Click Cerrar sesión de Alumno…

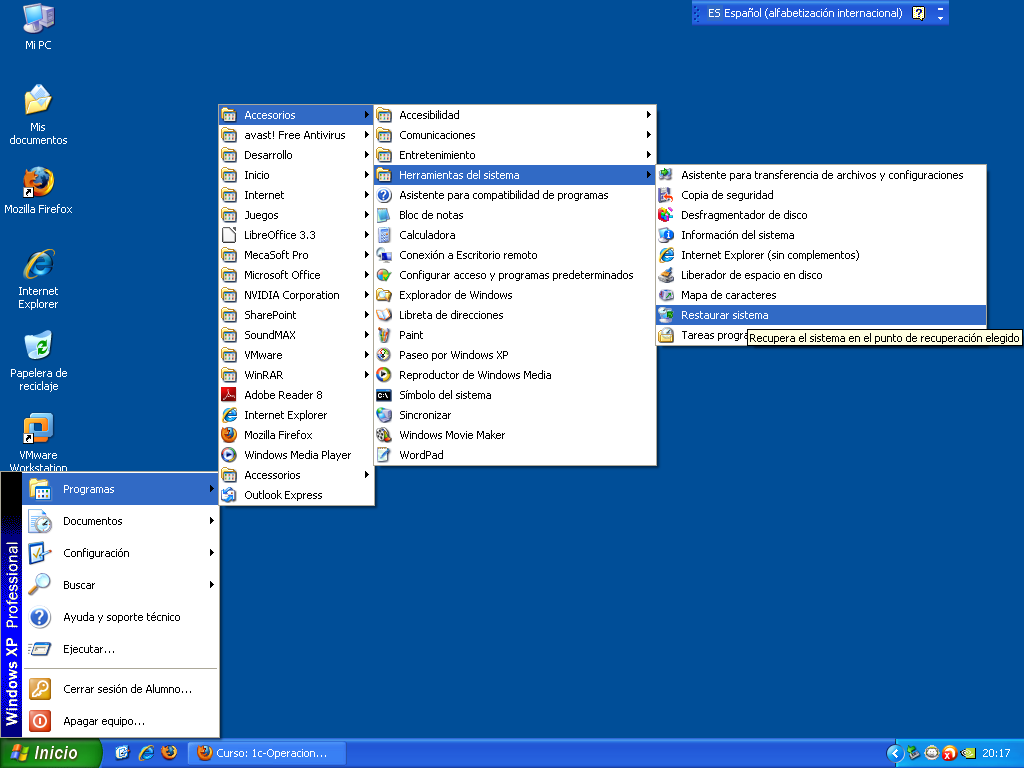pyautogui.click(x=120, y=690)
